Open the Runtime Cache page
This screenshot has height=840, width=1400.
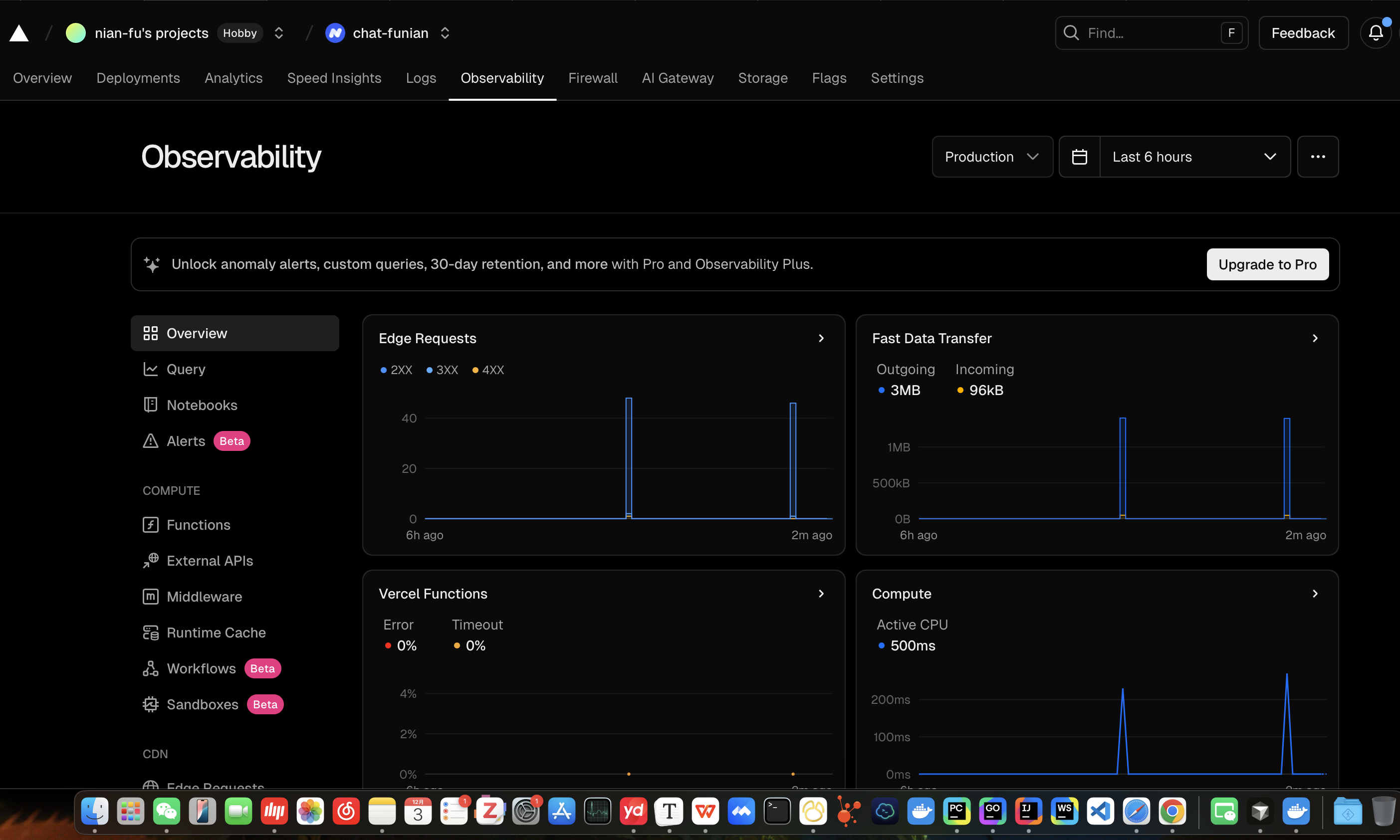[216, 632]
